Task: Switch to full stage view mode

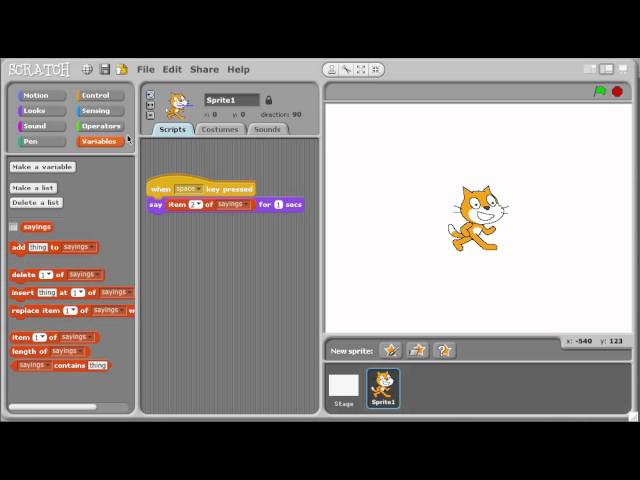Action: click(607, 69)
